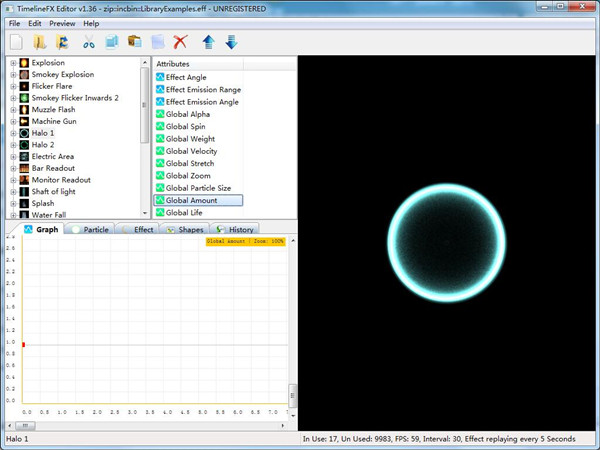Switch to the History tab
The width and height of the screenshot is (600, 450).
tap(235, 229)
